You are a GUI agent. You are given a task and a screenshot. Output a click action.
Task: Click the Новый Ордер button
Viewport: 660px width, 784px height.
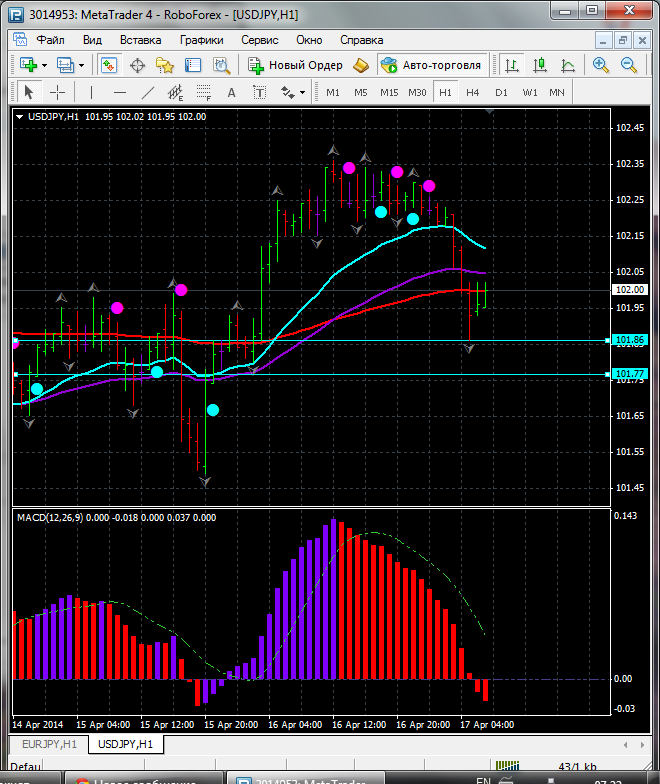[295, 65]
